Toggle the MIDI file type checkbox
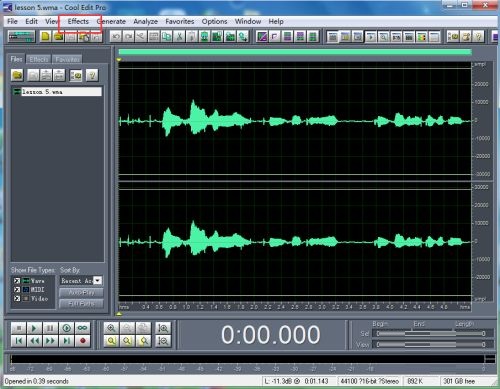 click(17, 290)
